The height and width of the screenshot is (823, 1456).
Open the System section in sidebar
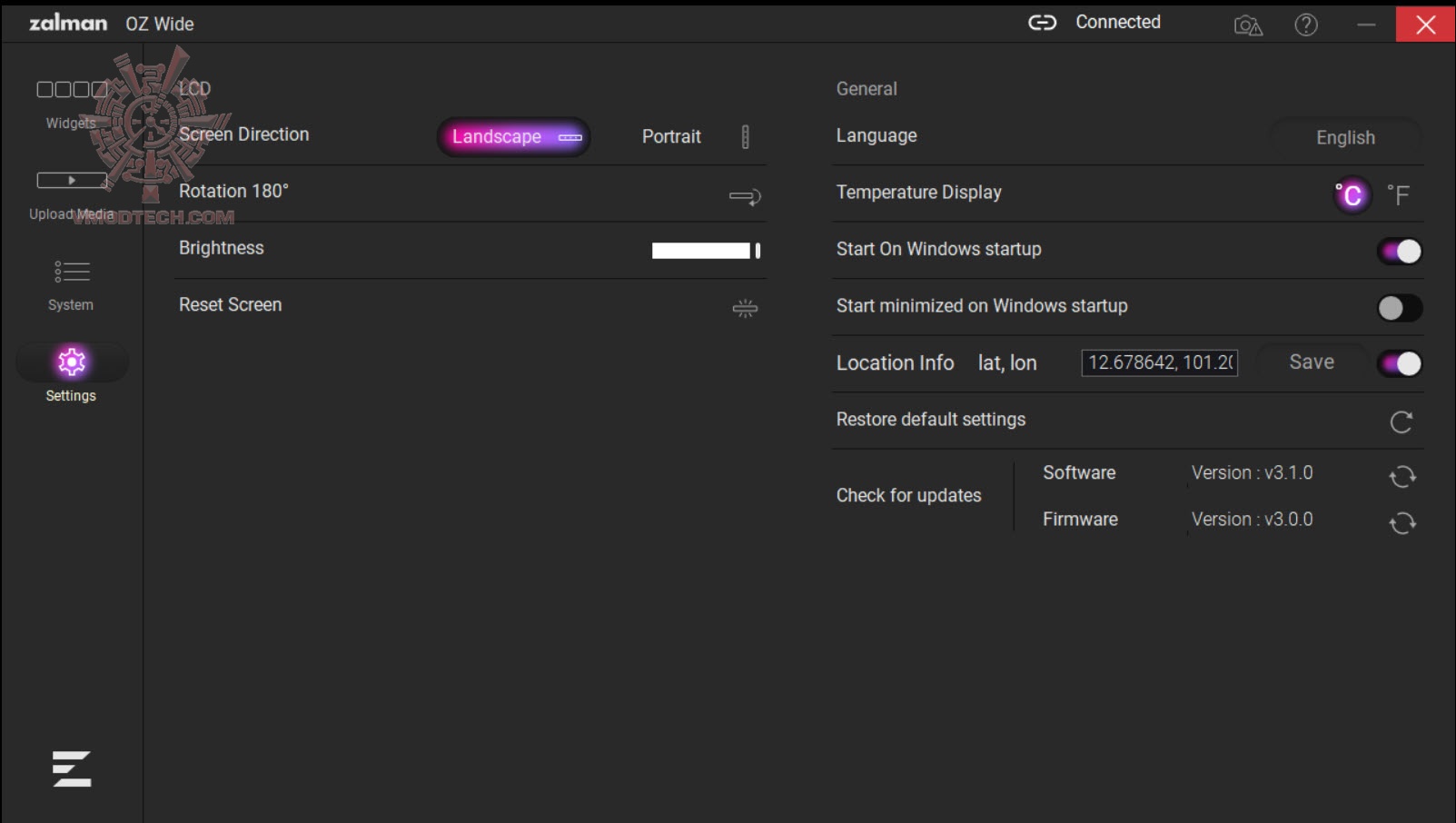[x=71, y=285]
